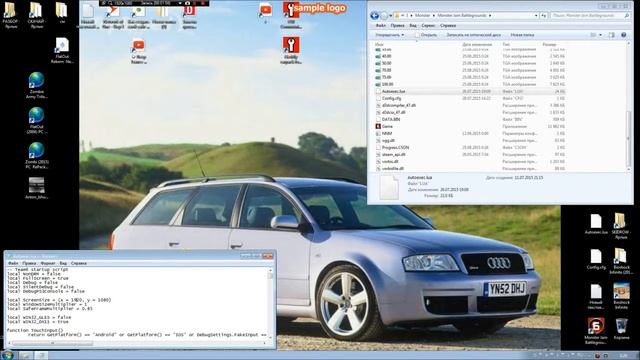Screen dimensions: 640x360
Task: Select the SKIDROW folder shortcut on desktop
Action: coord(621,226)
